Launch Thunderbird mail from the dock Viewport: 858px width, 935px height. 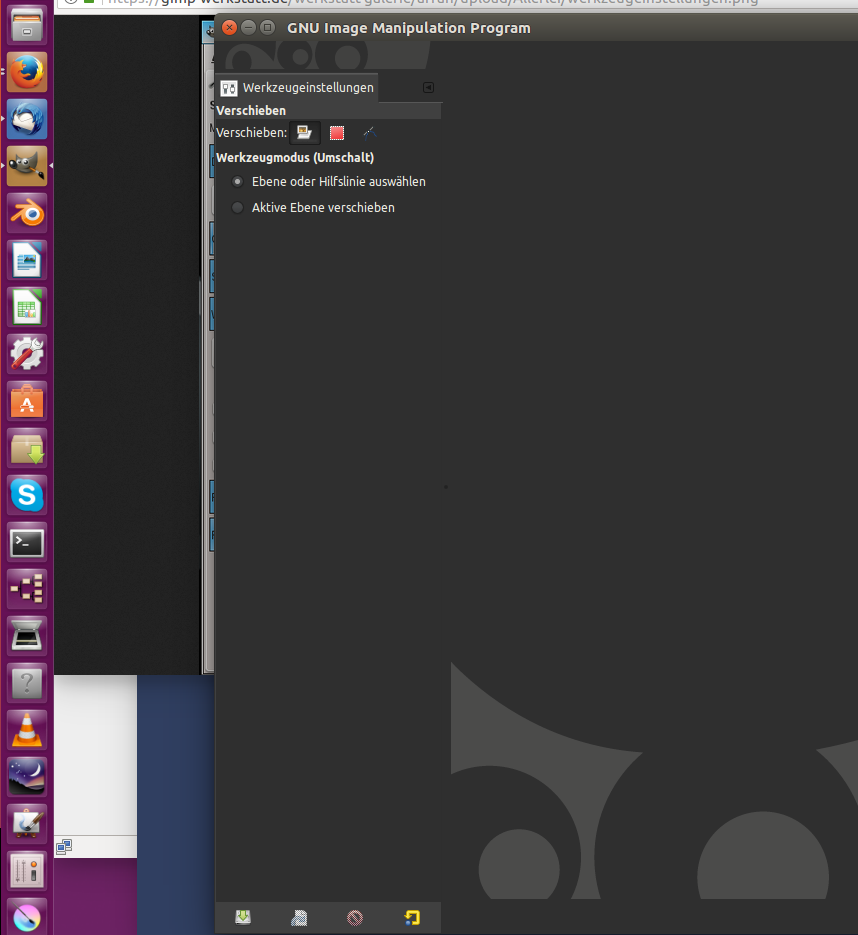tap(27, 119)
